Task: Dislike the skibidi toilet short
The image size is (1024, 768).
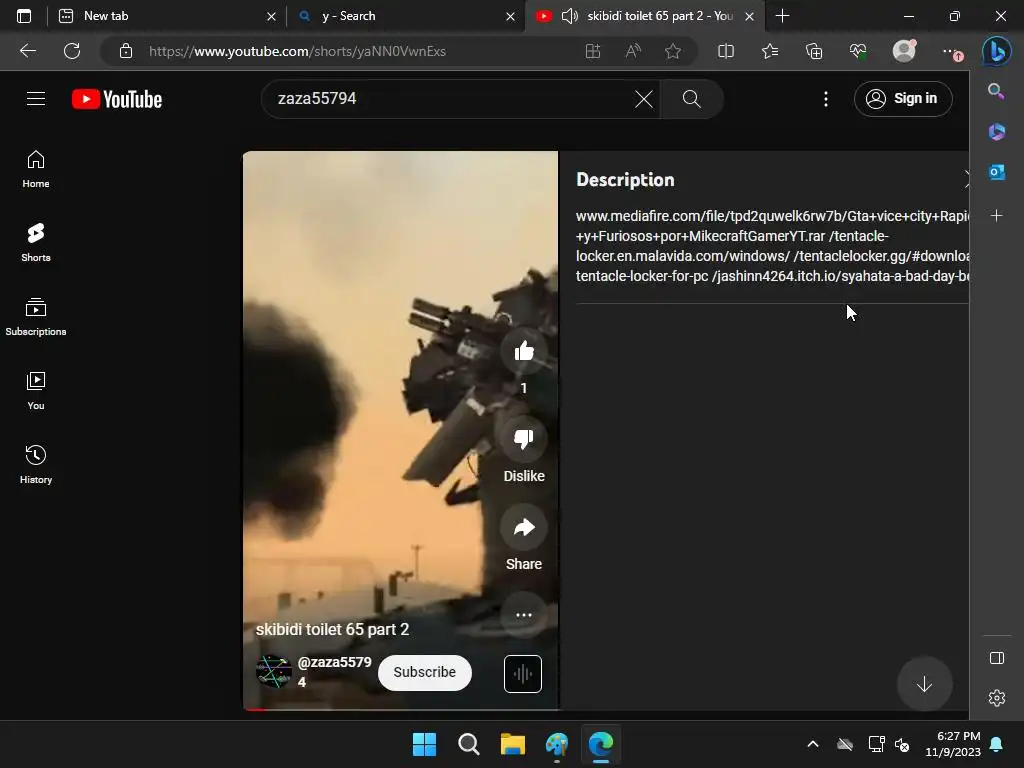Action: point(524,438)
